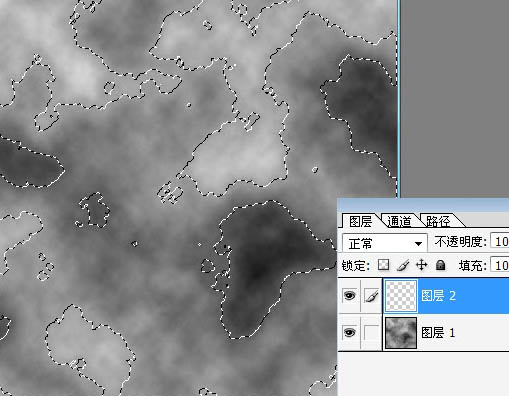This screenshot has width=509, height=396.
Task: Switch to the 通道 tab
Action: click(x=399, y=221)
